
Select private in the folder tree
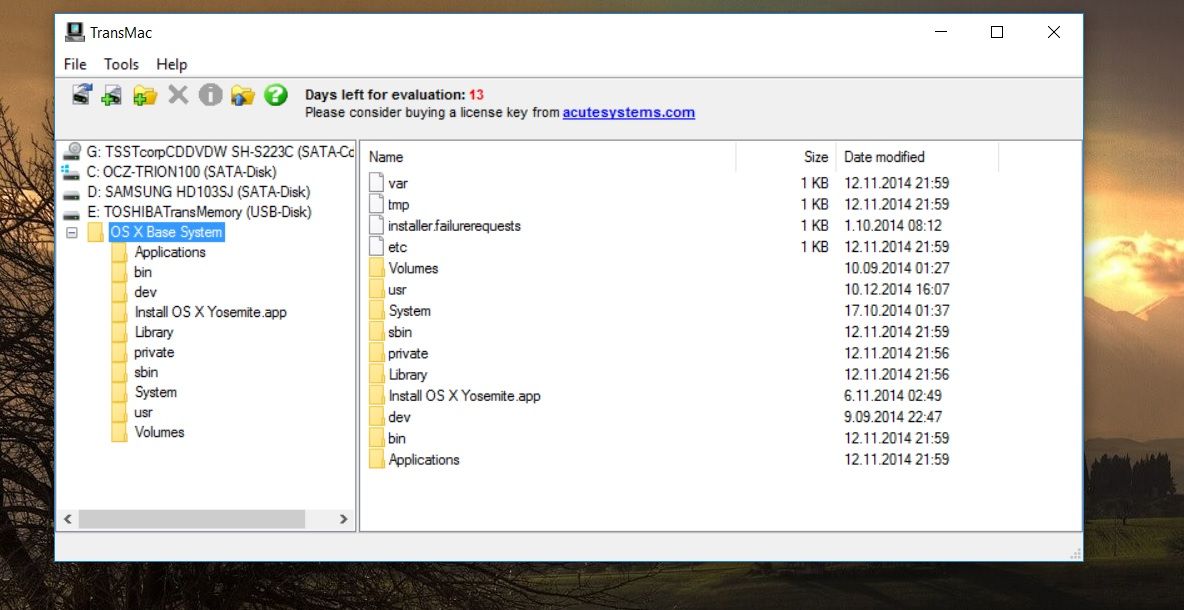[x=154, y=352]
